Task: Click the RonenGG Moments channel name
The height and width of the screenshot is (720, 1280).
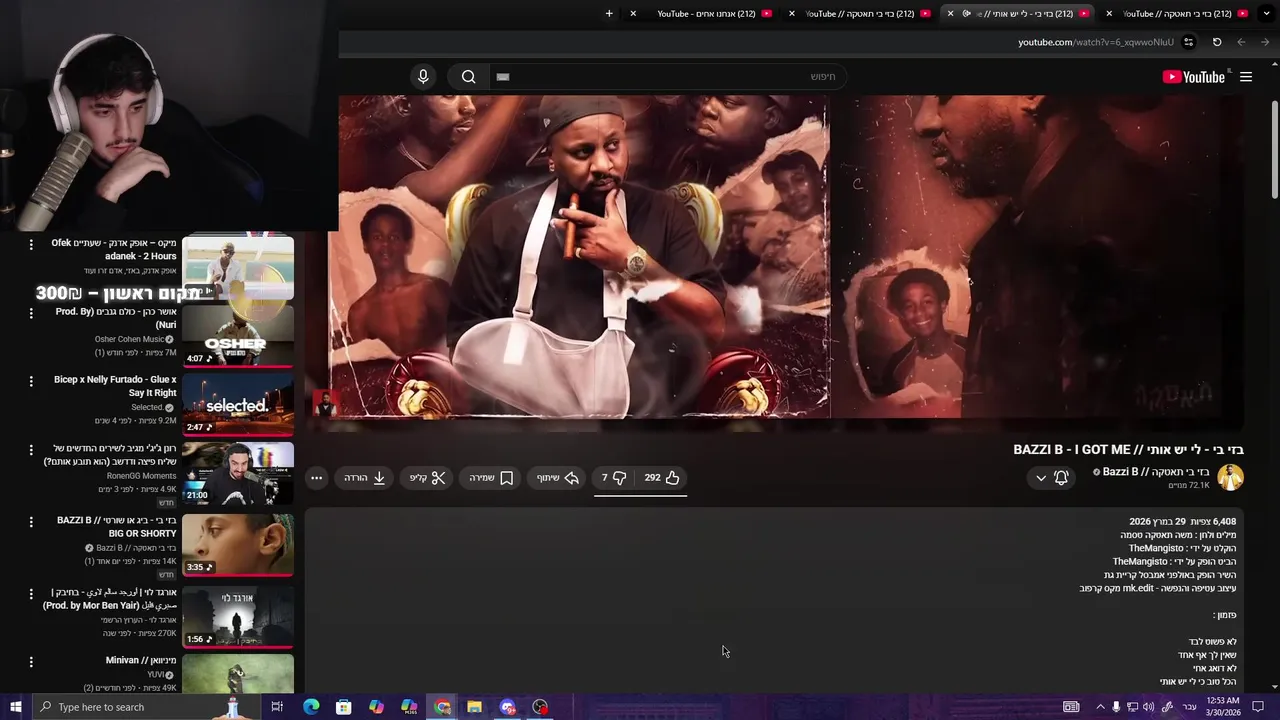Action: pyautogui.click(x=141, y=476)
